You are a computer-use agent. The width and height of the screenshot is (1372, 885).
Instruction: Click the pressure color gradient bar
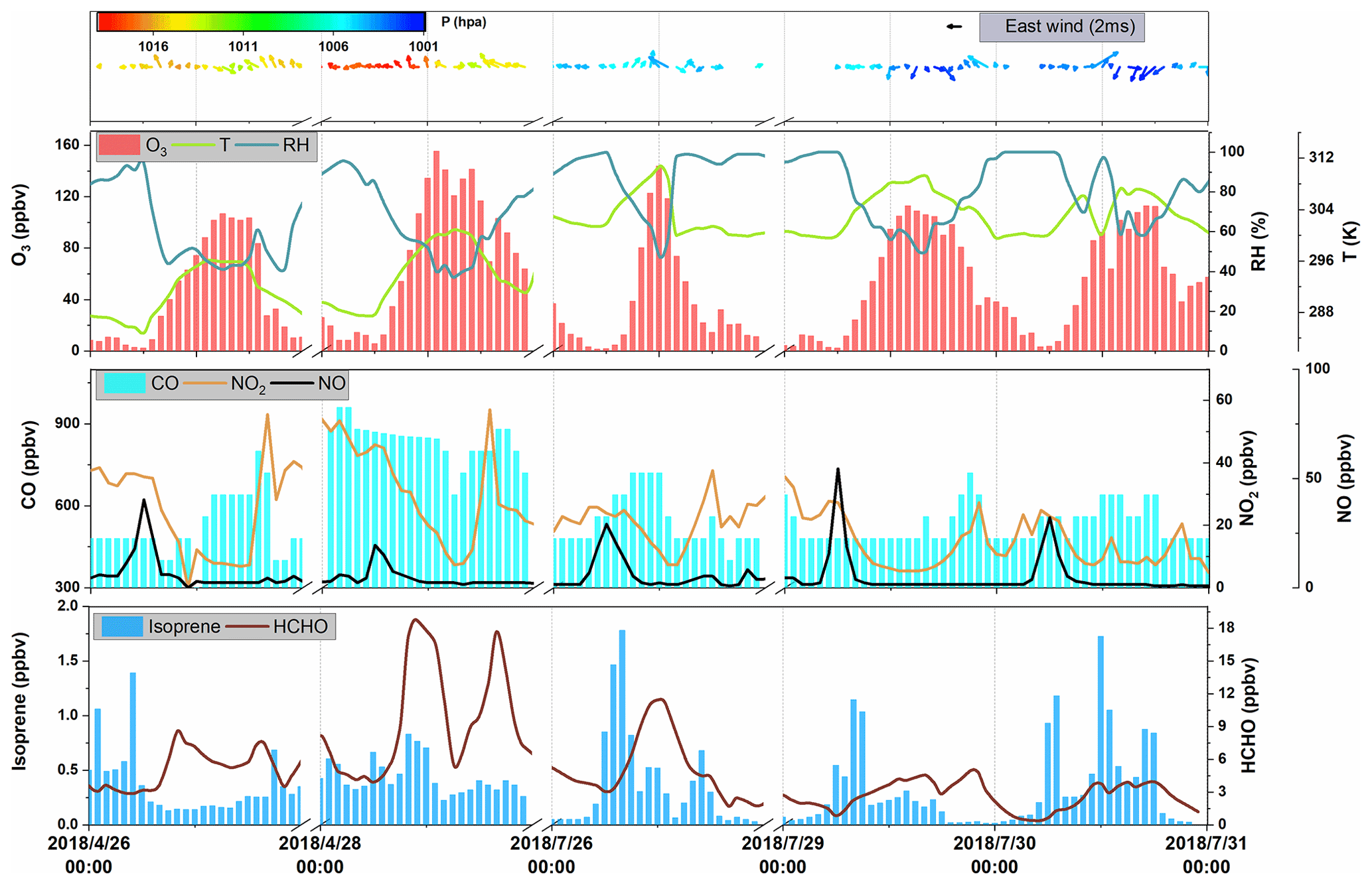(261, 22)
